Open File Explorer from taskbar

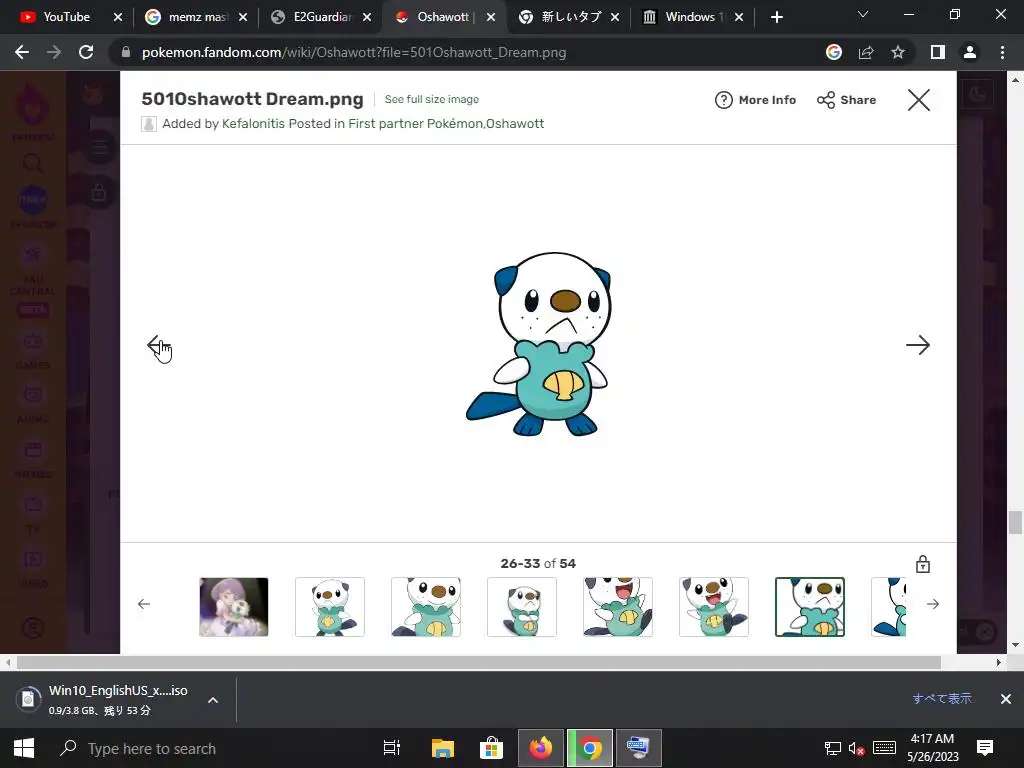click(442, 748)
